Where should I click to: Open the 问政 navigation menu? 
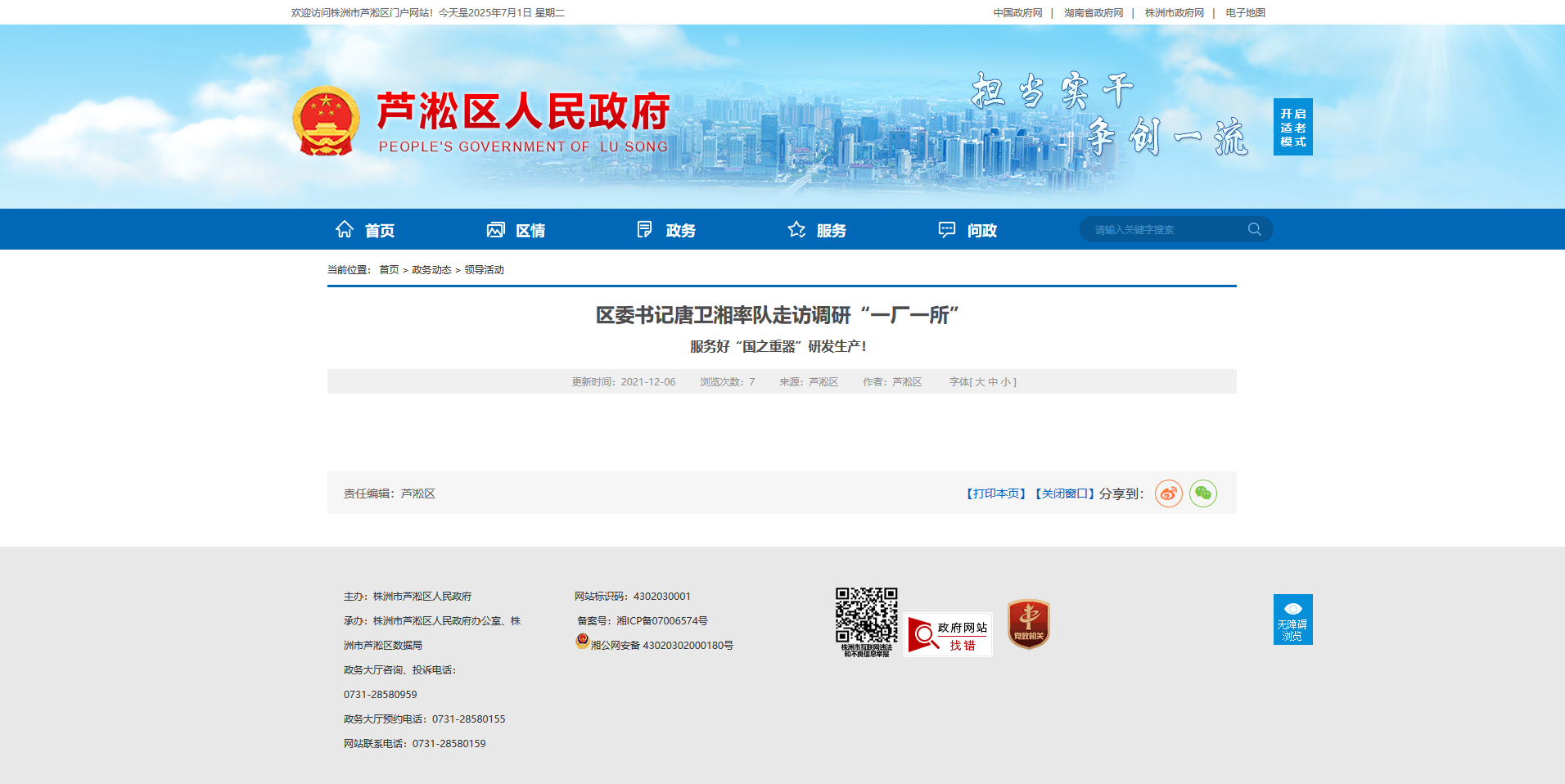click(x=967, y=230)
